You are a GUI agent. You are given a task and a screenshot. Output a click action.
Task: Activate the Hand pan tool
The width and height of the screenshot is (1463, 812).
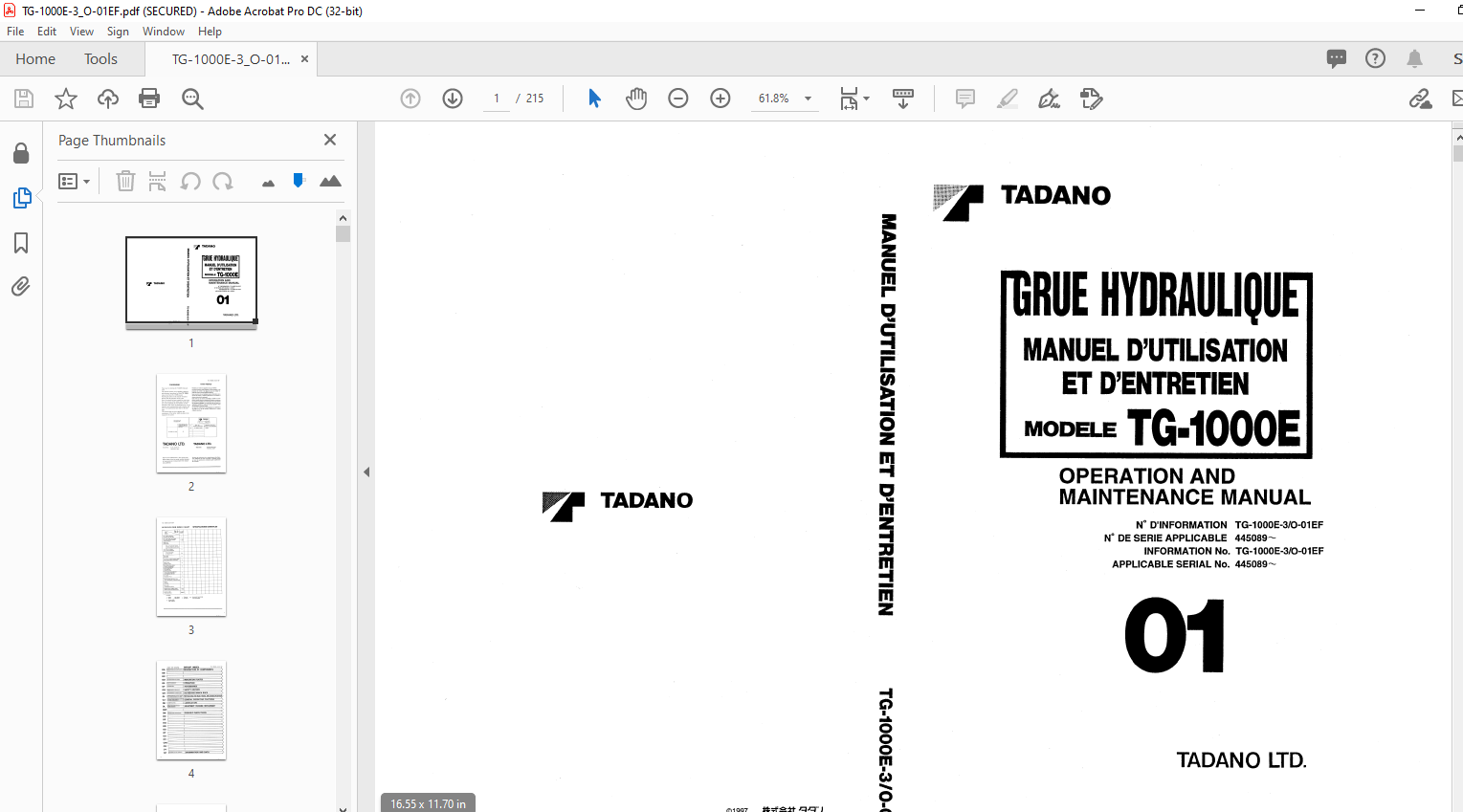[636, 99]
